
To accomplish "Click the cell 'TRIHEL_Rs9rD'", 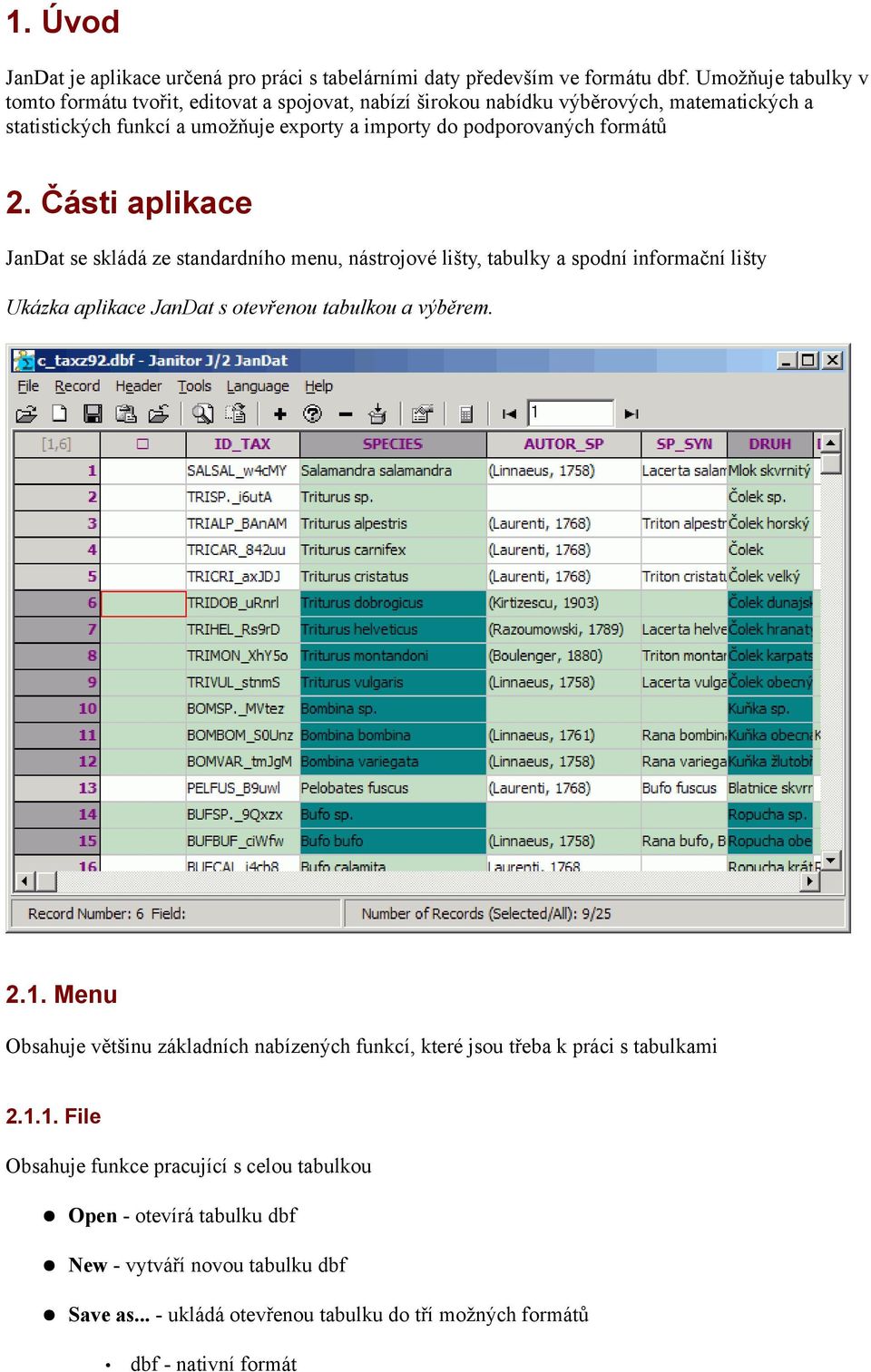I will click(x=242, y=629).
